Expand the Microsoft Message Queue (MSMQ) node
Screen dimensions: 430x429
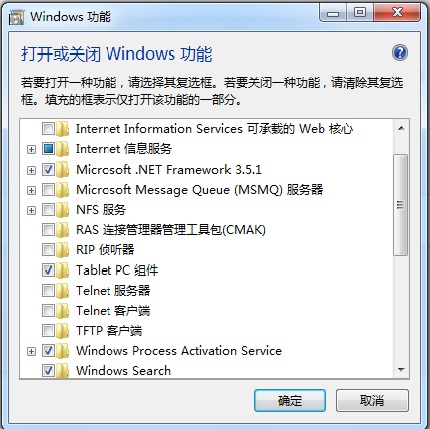(31, 190)
